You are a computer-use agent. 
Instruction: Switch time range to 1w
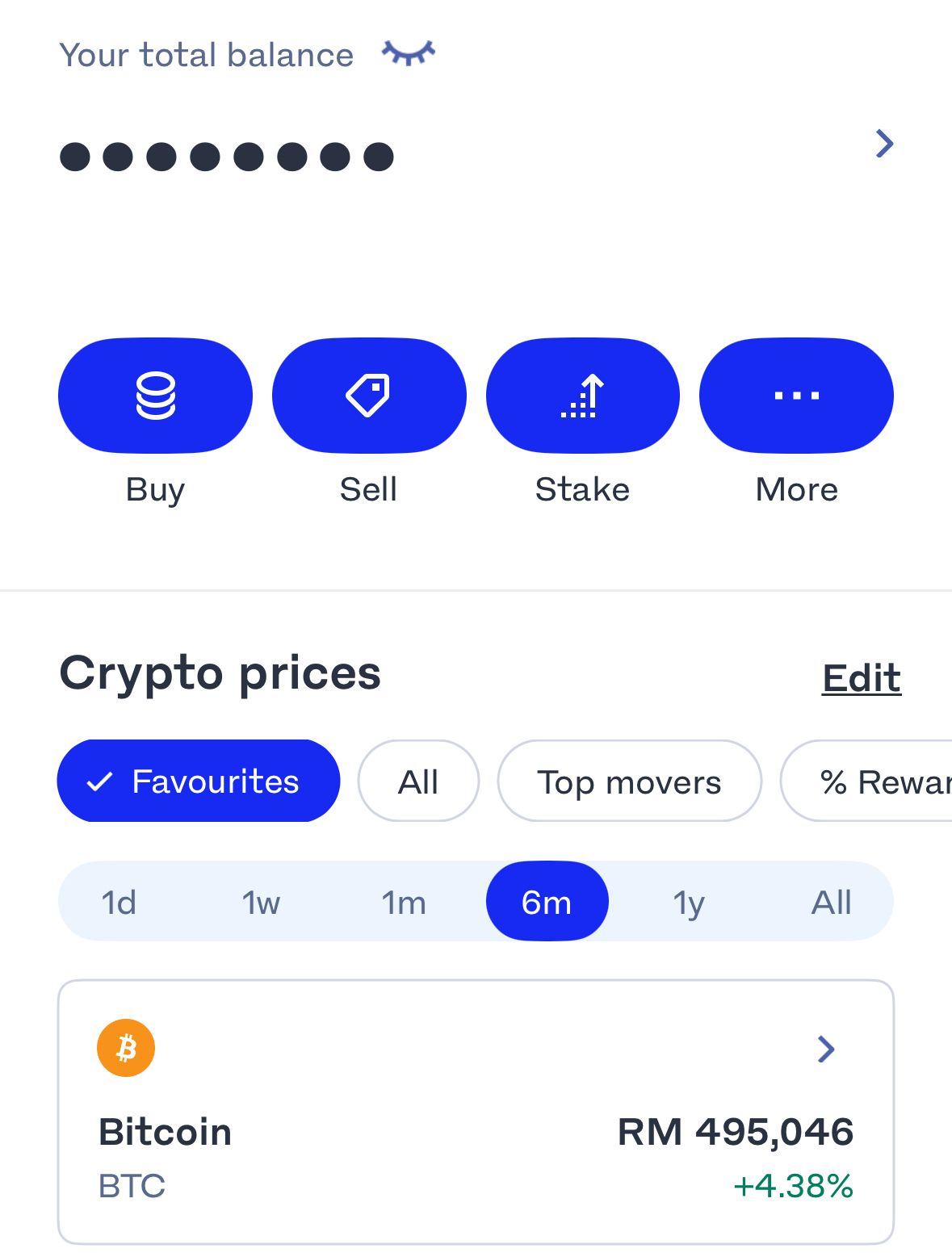[261, 902]
